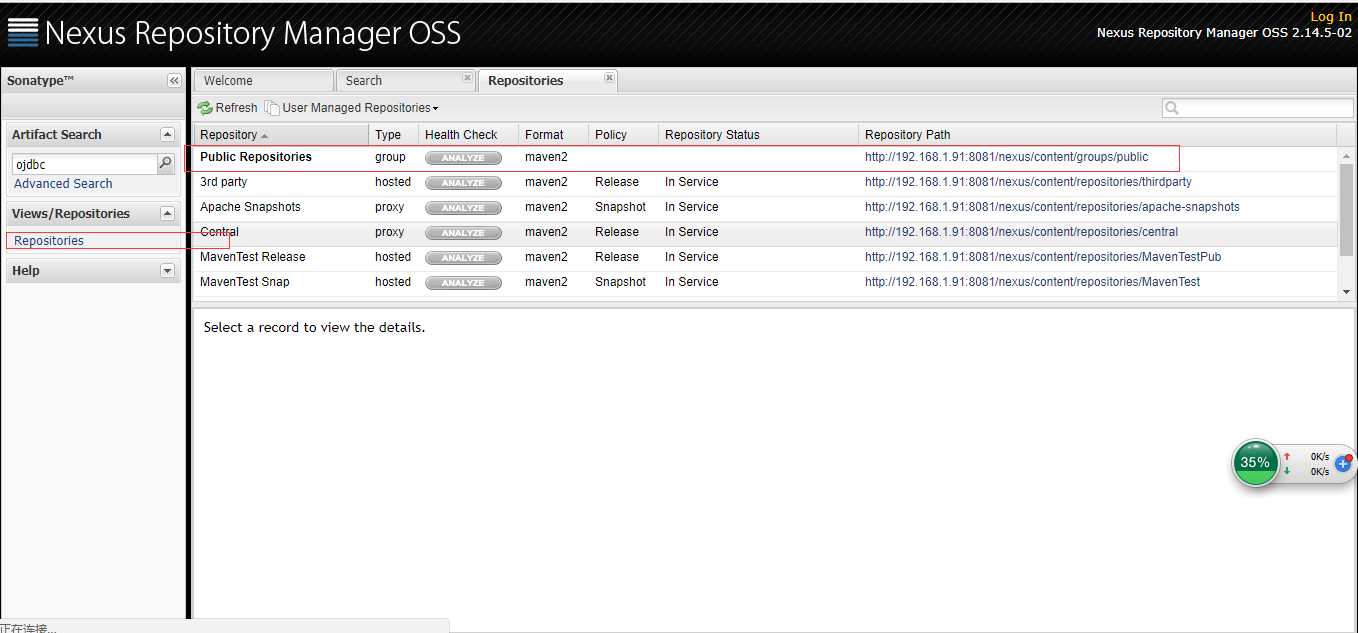Screen dimensions: 1358x633
Task: Click the Log In link
Action: pos(1331,16)
